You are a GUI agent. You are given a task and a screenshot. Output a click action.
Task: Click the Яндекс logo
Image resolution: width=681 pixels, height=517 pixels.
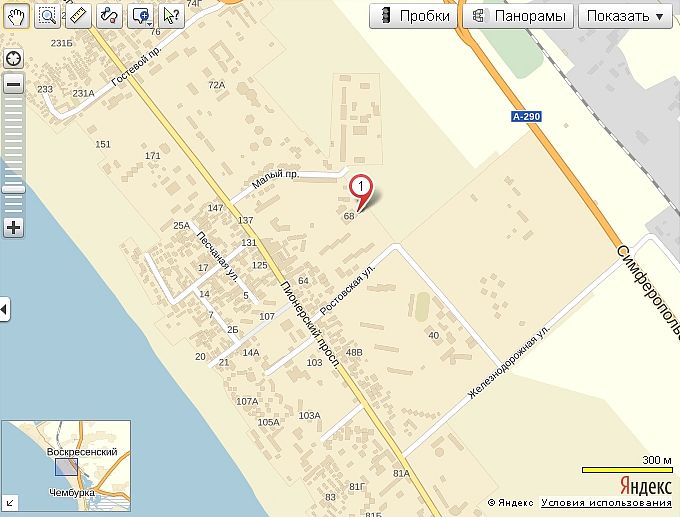pos(645,486)
